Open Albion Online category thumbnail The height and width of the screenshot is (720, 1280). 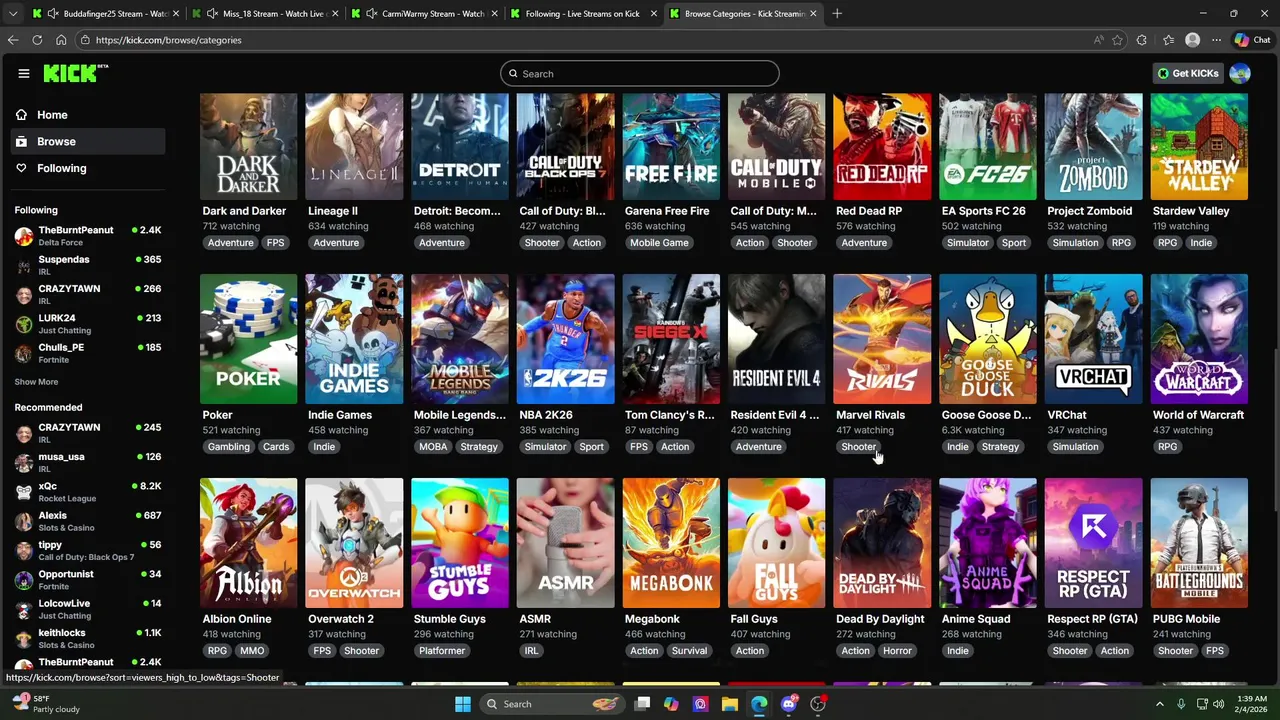tap(249, 543)
